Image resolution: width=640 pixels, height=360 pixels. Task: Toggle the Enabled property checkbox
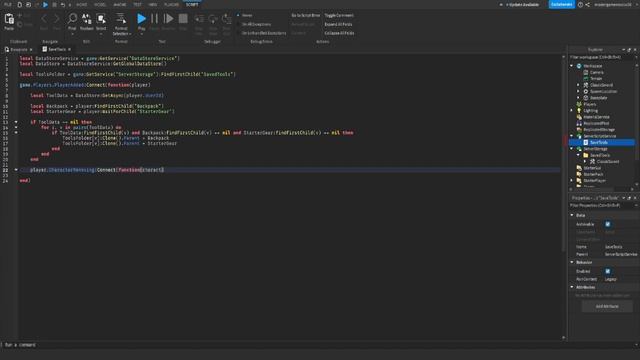tap(608, 271)
